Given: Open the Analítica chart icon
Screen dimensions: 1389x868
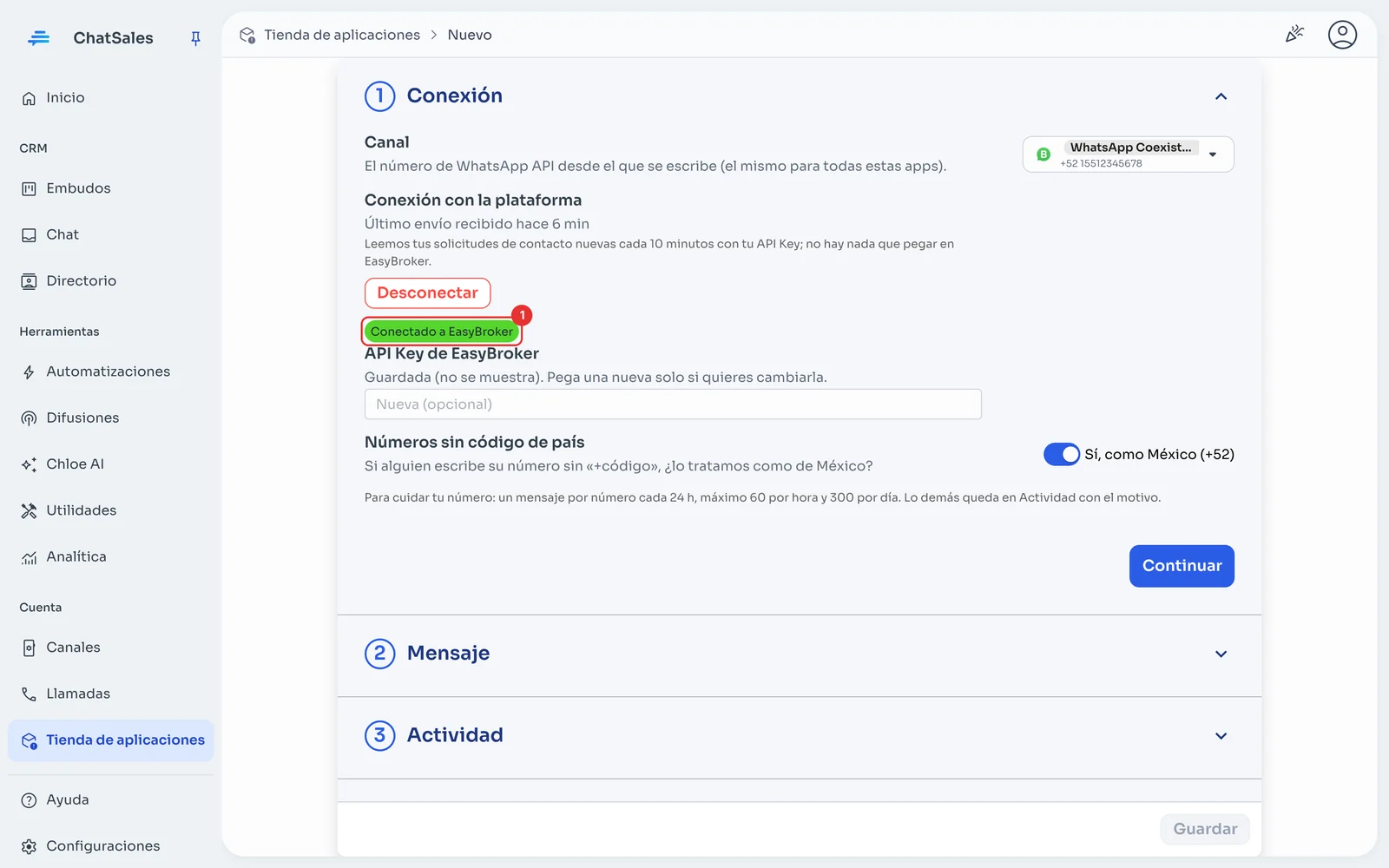Looking at the screenshot, I should tap(29, 557).
